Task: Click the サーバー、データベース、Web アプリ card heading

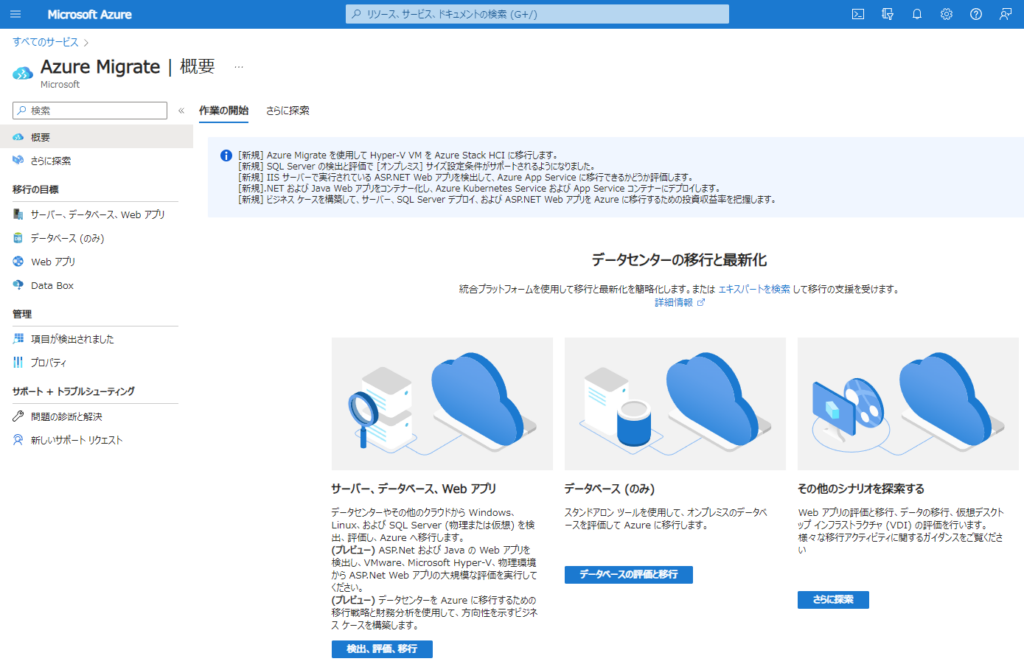Action: pyautogui.click(x=414, y=489)
